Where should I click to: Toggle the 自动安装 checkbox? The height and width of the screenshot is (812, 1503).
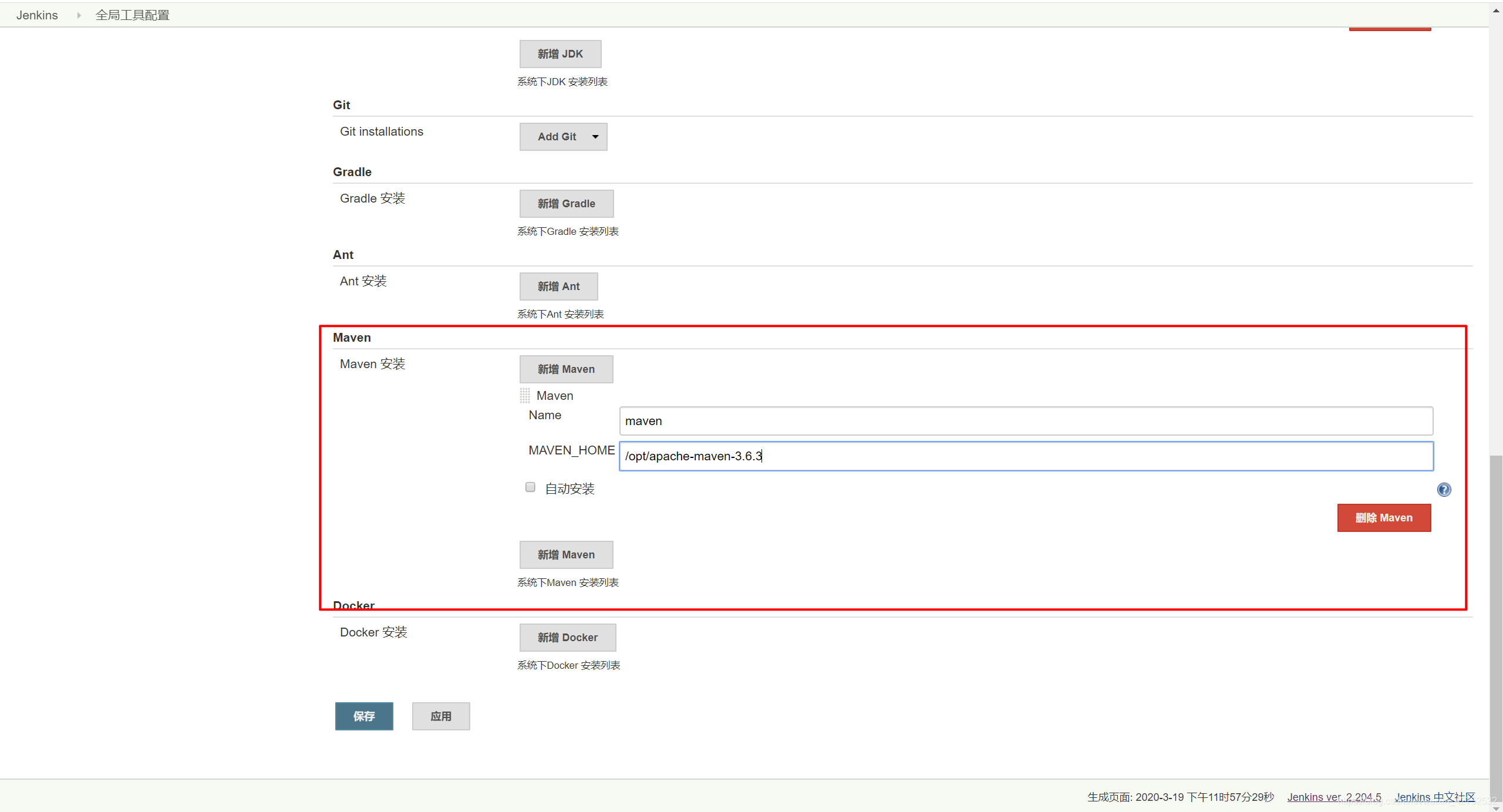[530, 487]
